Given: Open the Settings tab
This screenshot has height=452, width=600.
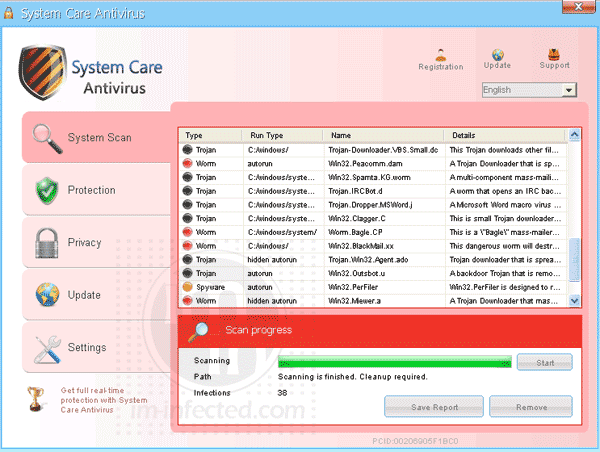Looking at the screenshot, I should click(96, 348).
